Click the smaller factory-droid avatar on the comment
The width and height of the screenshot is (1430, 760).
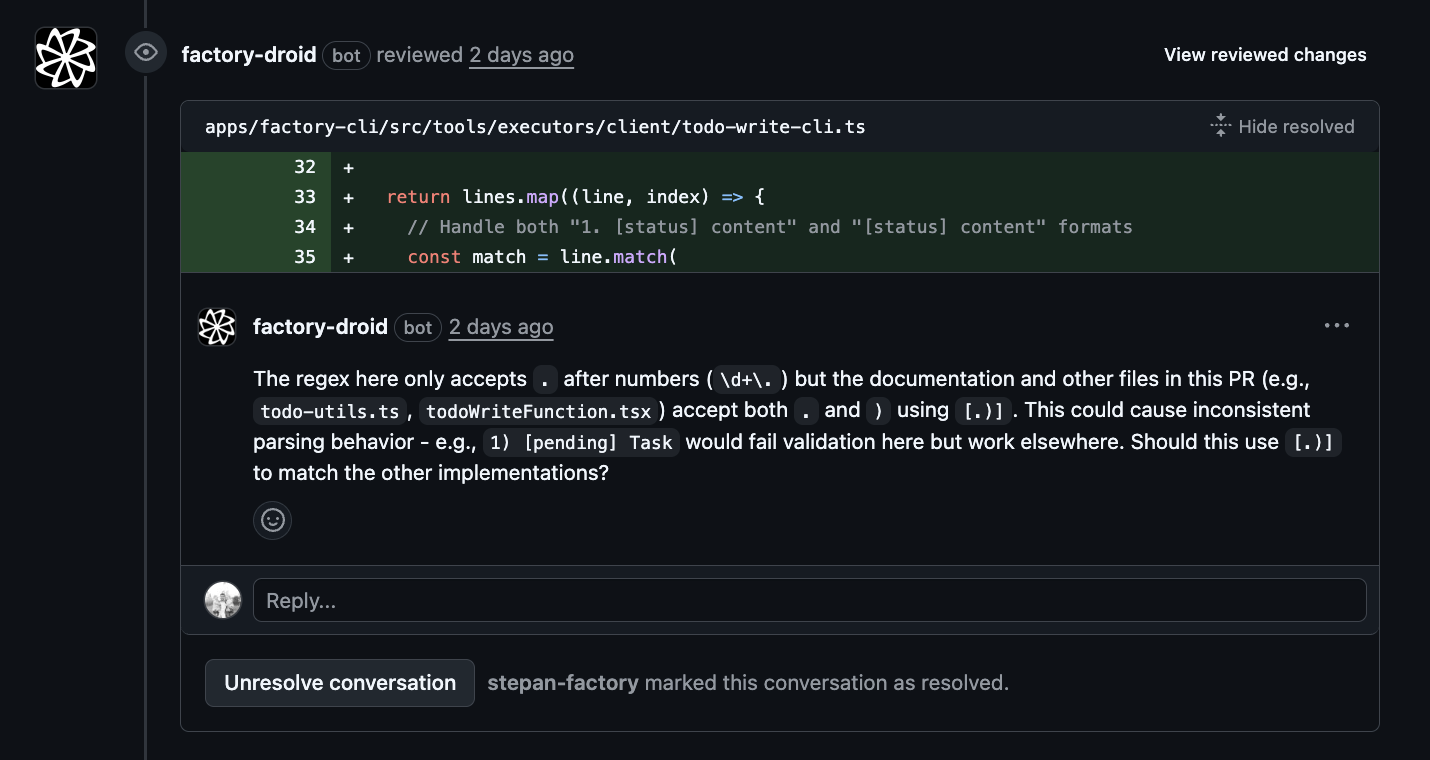coord(216,326)
